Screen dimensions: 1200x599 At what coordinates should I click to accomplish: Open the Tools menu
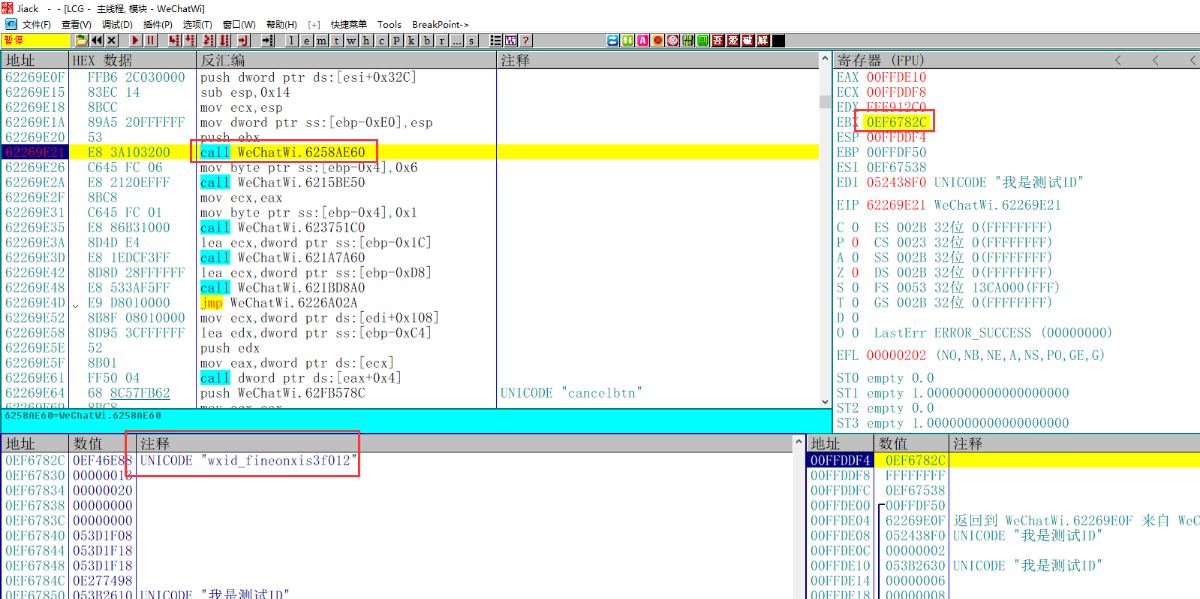(x=389, y=24)
